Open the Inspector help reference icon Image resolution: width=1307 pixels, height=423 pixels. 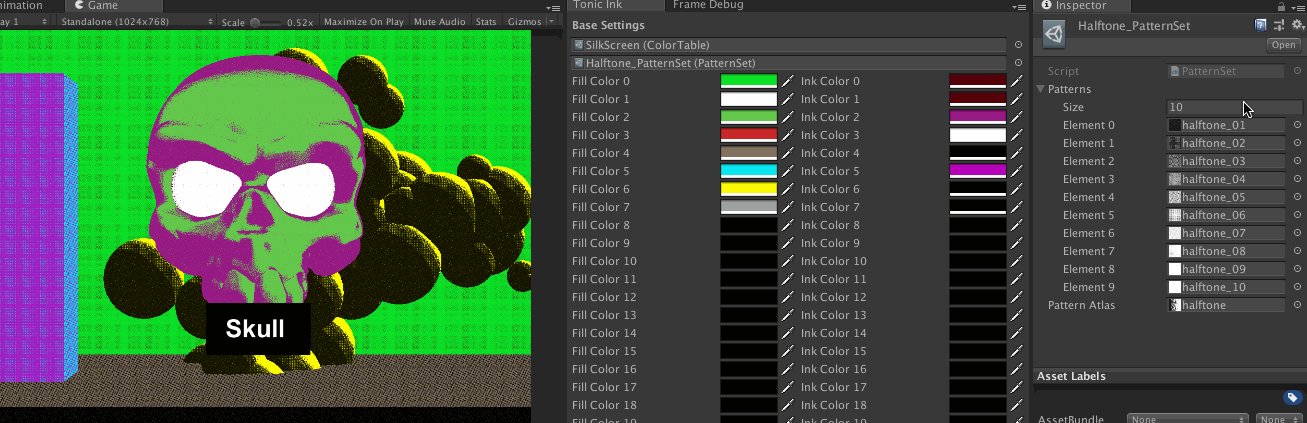pyautogui.click(x=1261, y=26)
